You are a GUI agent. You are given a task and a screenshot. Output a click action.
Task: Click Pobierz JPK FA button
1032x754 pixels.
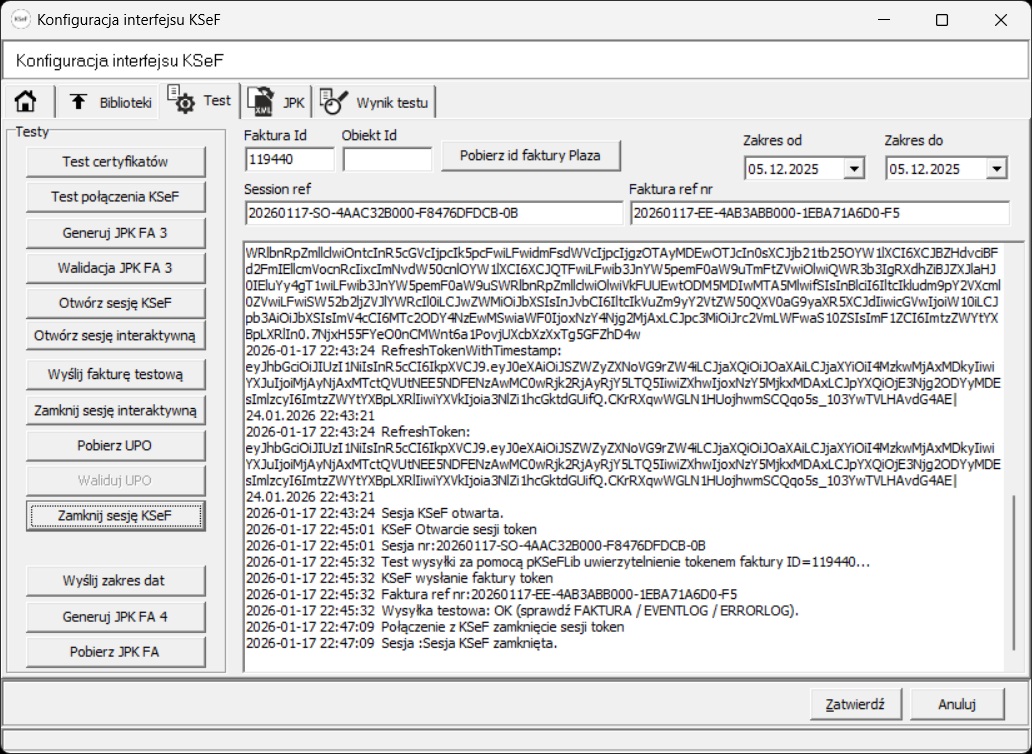pos(115,652)
